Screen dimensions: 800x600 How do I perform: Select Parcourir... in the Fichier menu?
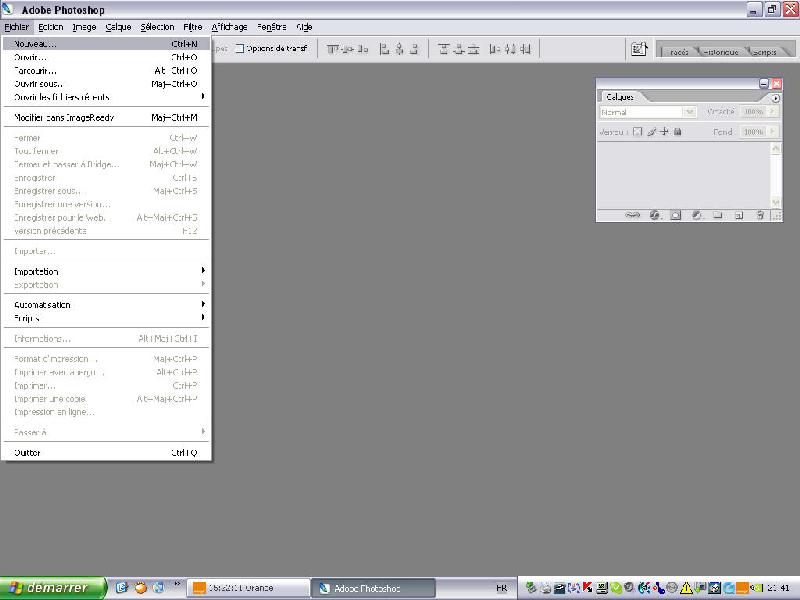[106, 70]
